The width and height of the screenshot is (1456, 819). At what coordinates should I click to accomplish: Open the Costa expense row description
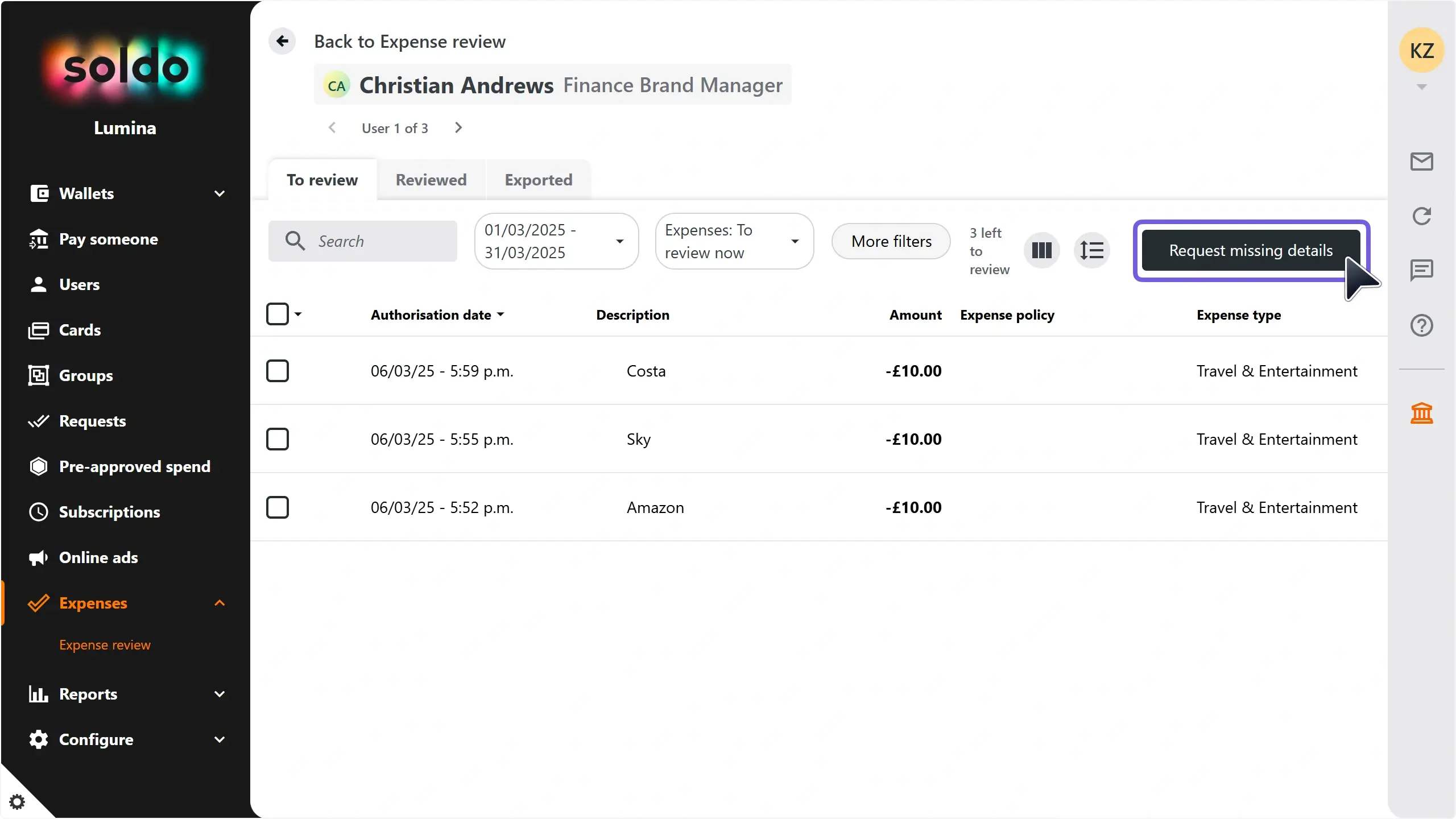(646, 371)
